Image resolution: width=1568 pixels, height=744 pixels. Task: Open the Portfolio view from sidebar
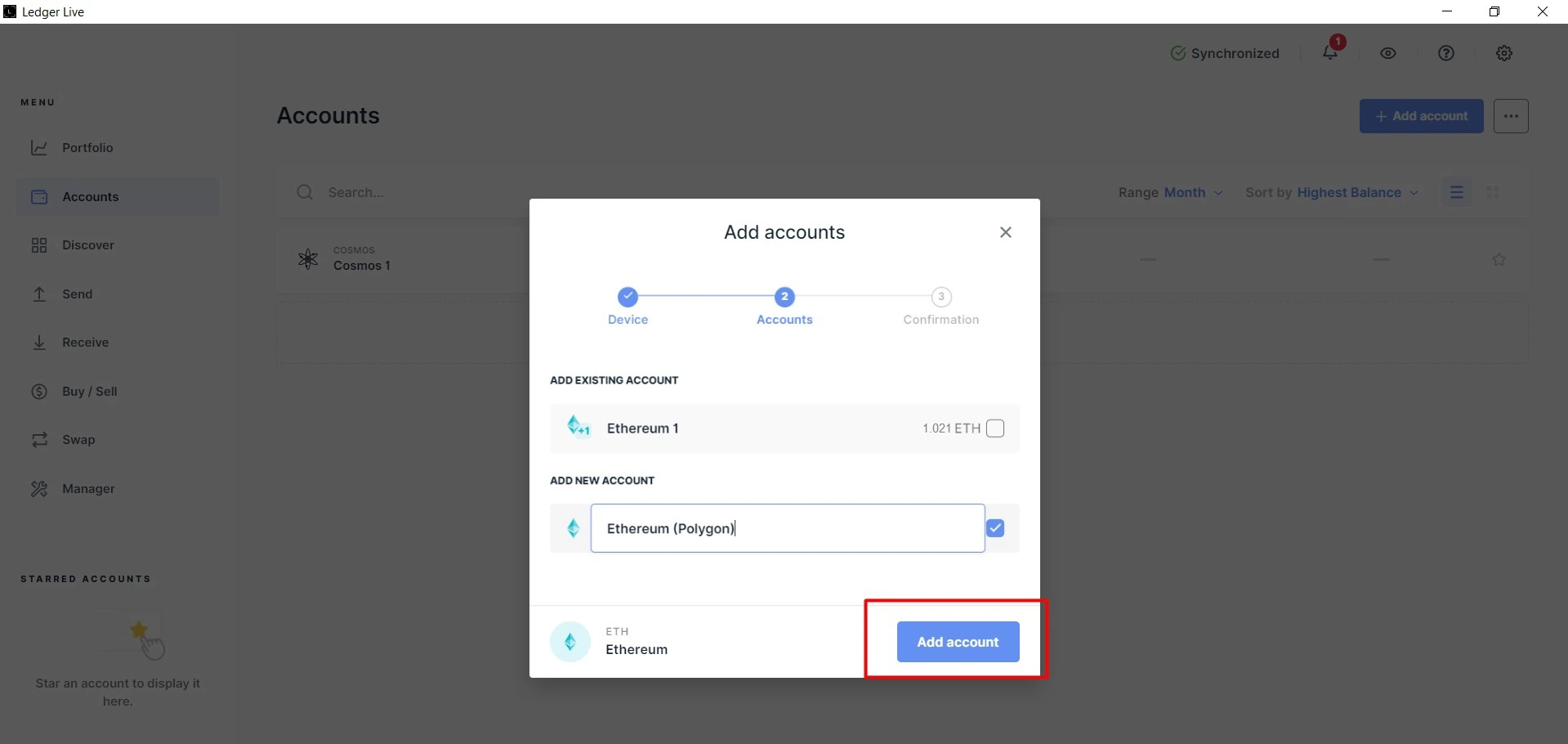point(88,148)
